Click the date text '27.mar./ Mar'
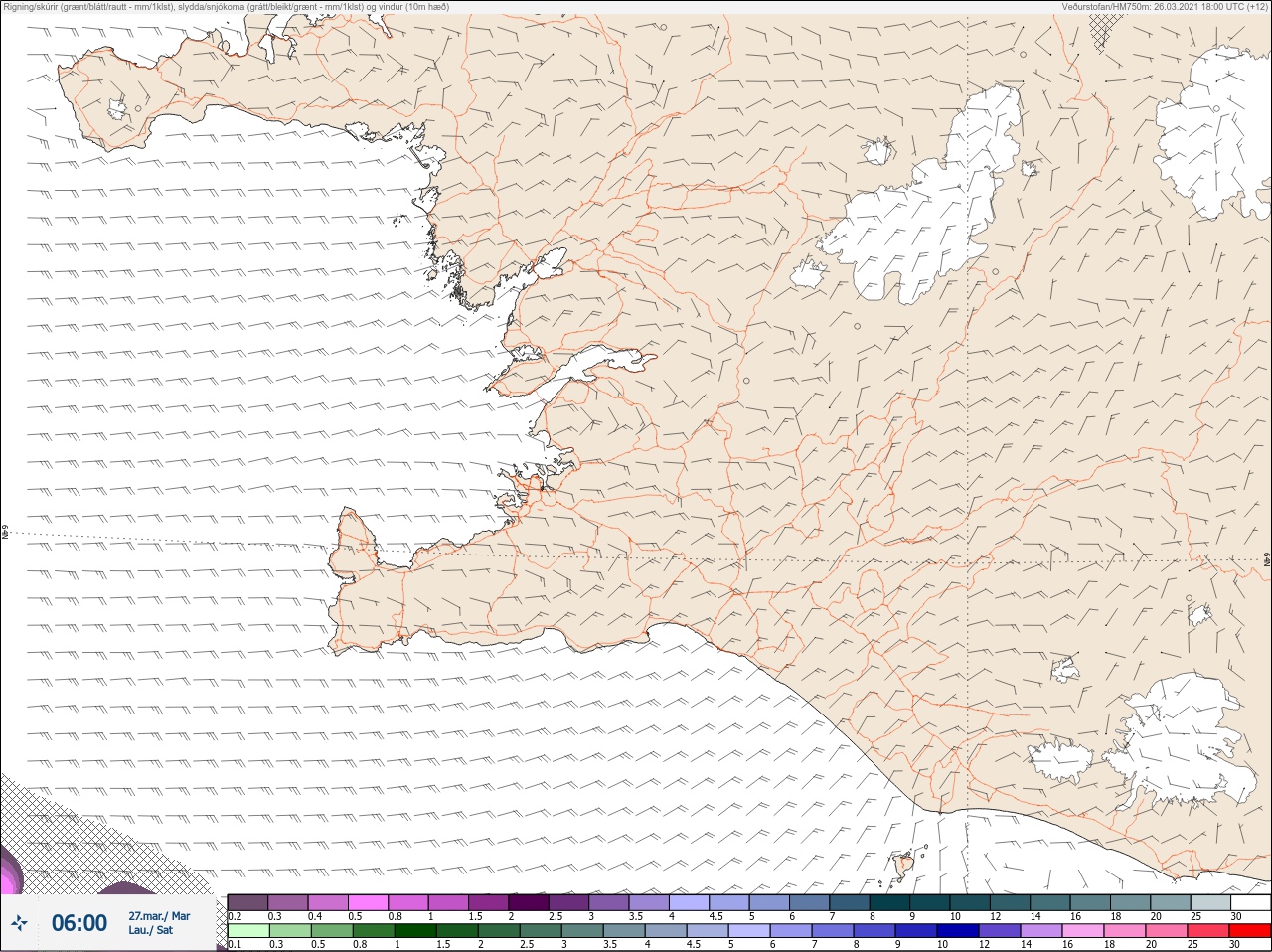This screenshot has width=1272, height=952. (x=159, y=916)
